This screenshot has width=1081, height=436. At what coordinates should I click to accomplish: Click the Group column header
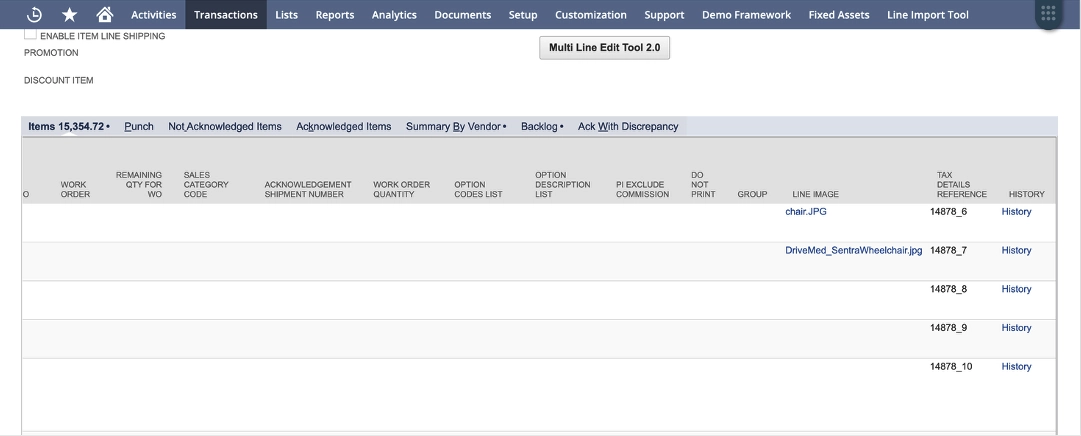(x=752, y=195)
